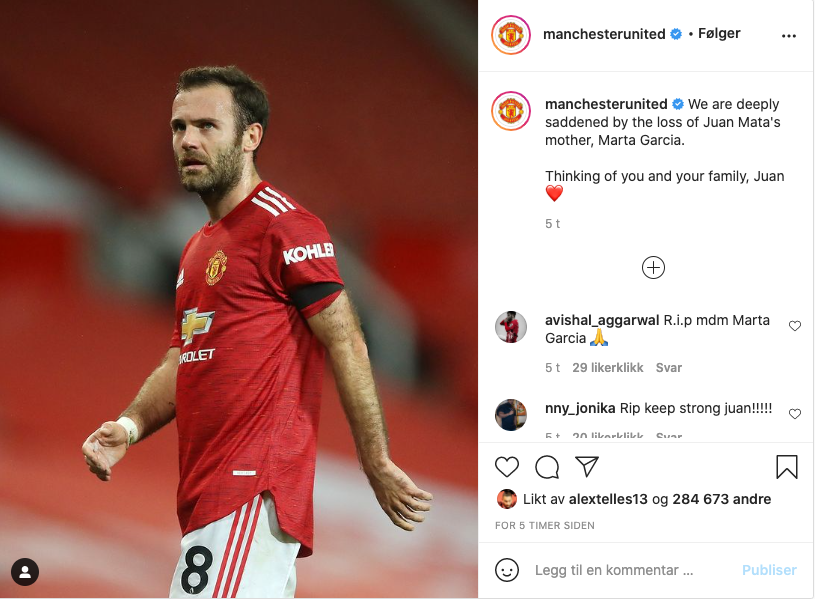Open Manchester United header profile avatar
This screenshot has height=599, width=815.
[x=511, y=35]
